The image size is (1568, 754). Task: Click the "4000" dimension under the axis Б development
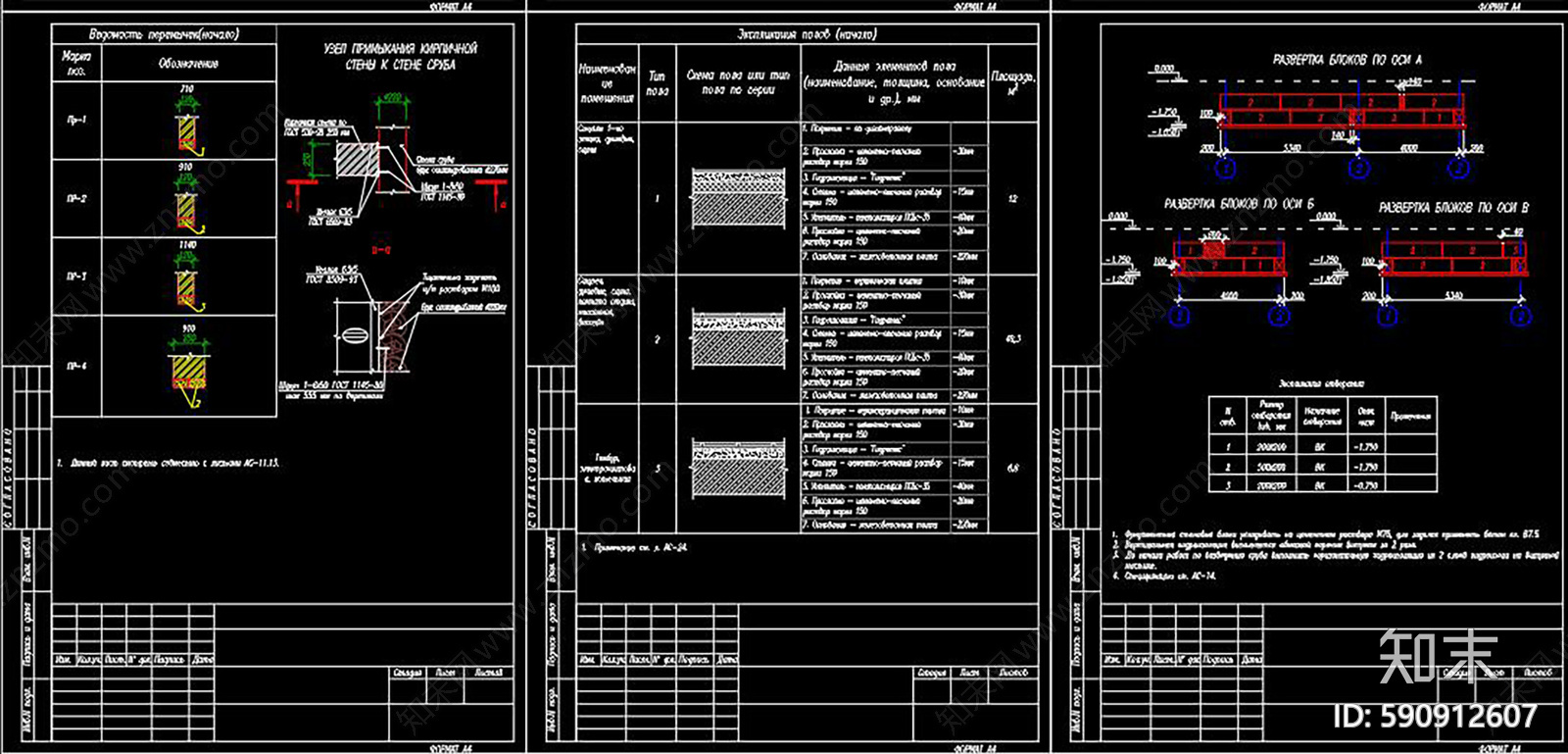[1229, 295]
